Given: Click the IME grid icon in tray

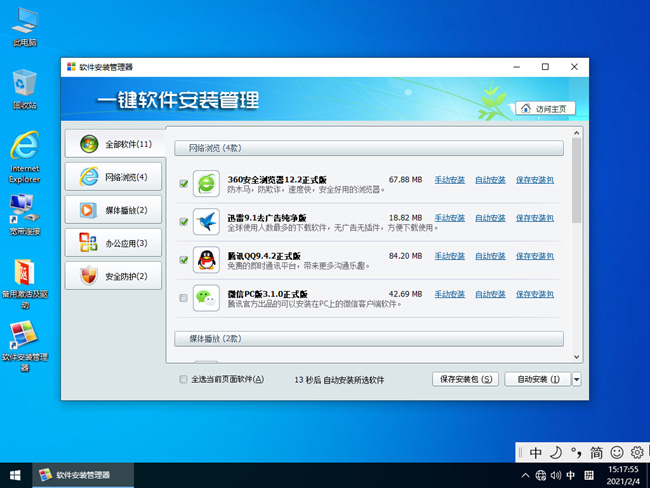Looking at the screenshot, I should click(x=589, y=475).
